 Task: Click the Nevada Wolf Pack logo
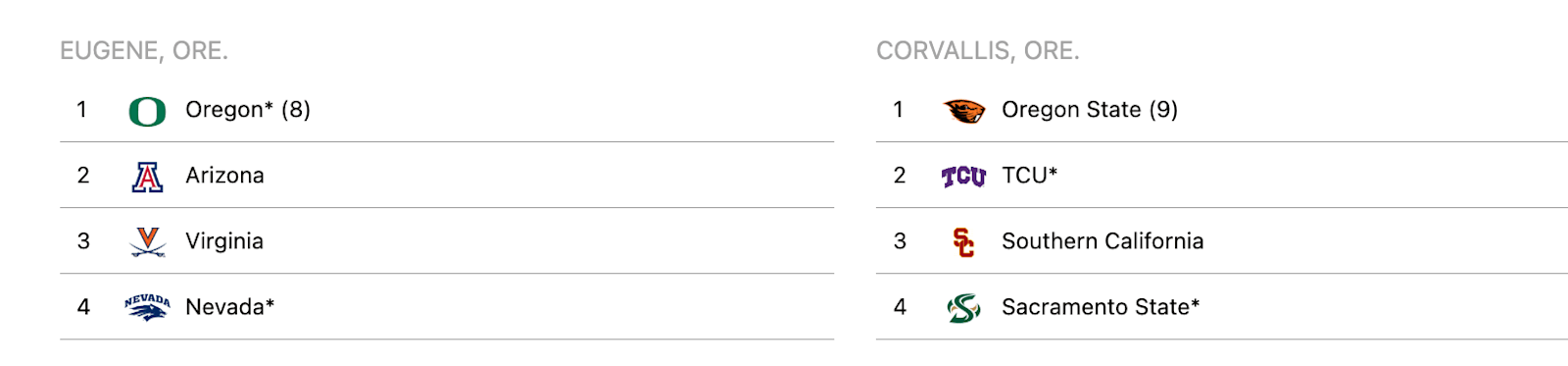147,307
